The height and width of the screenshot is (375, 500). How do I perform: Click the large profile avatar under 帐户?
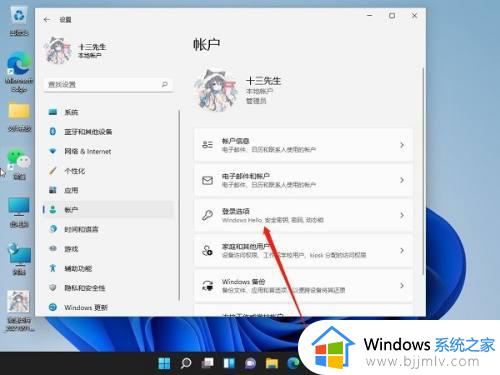[x=216, y=90]
